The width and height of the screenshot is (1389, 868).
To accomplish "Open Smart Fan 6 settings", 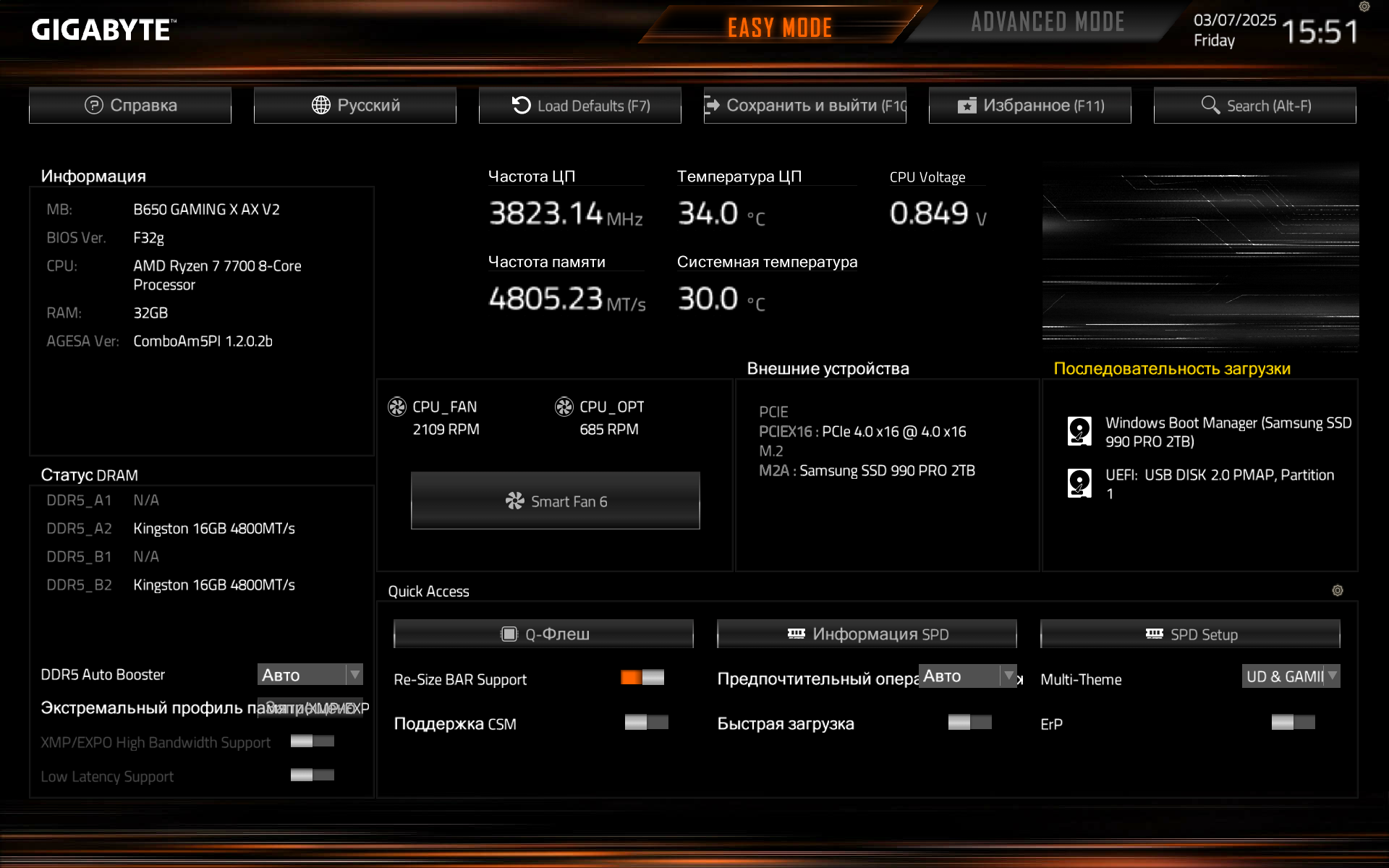I will 556,501.
